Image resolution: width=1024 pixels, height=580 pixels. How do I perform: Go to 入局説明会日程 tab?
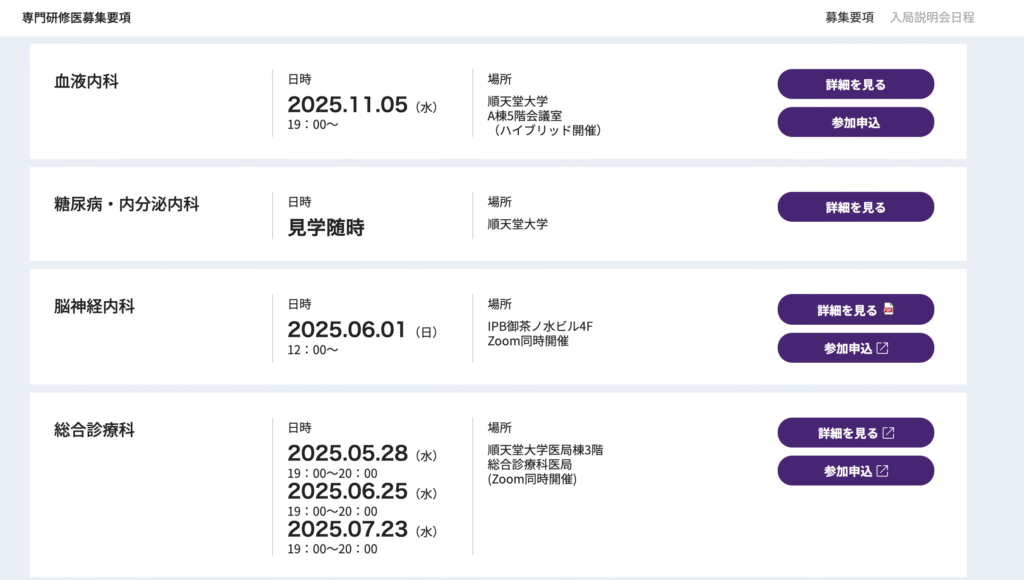click(x=932, y=17)
